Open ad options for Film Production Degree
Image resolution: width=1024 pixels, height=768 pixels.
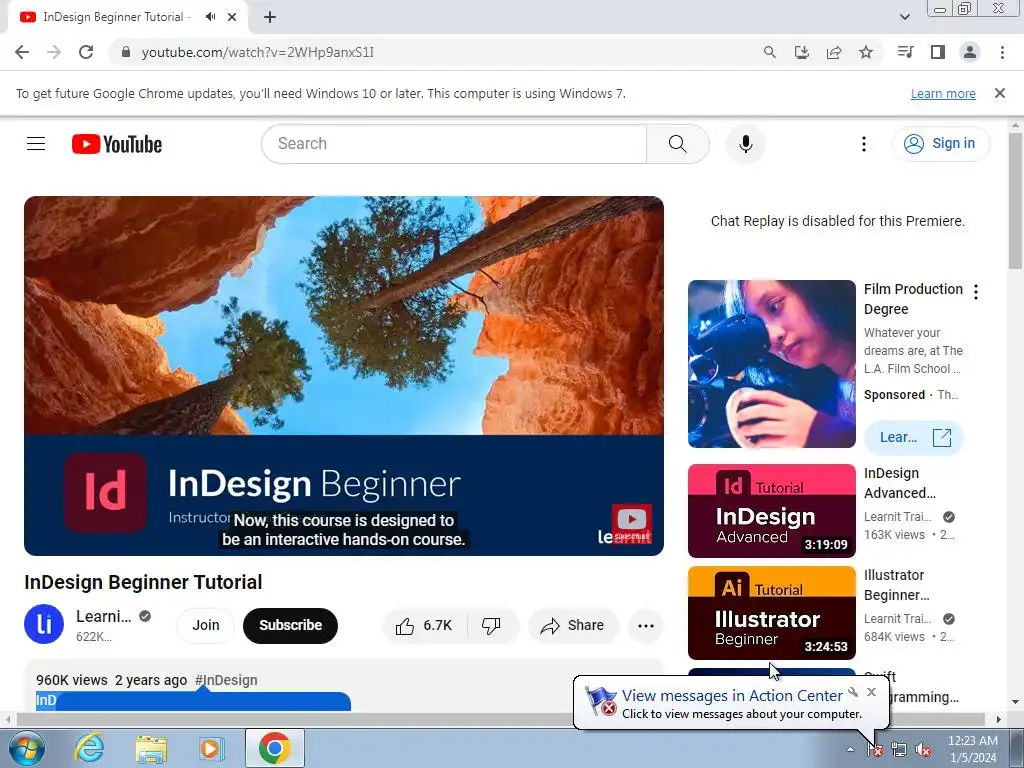tap(976, 292)
